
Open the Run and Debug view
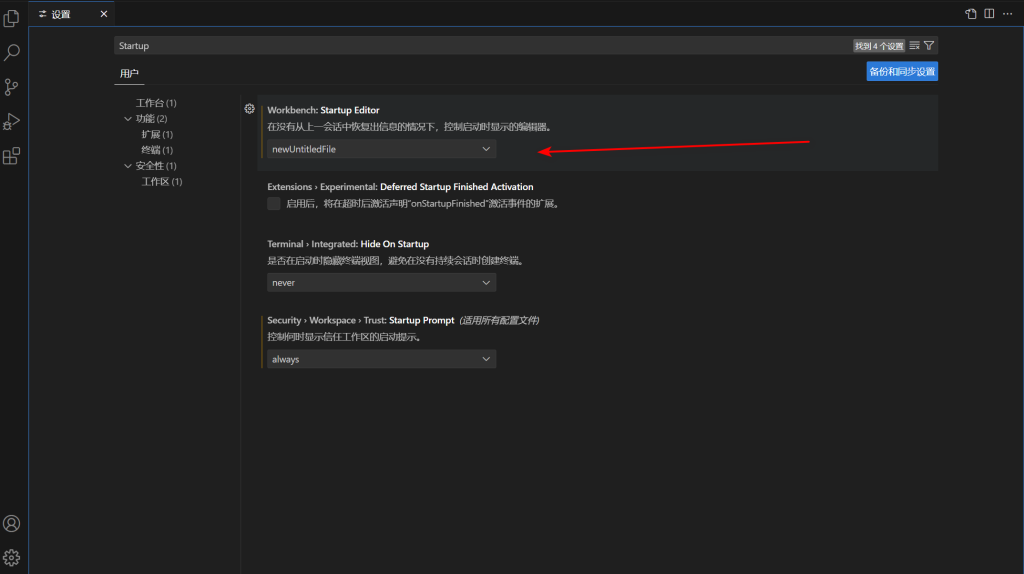tap(11, 121)
